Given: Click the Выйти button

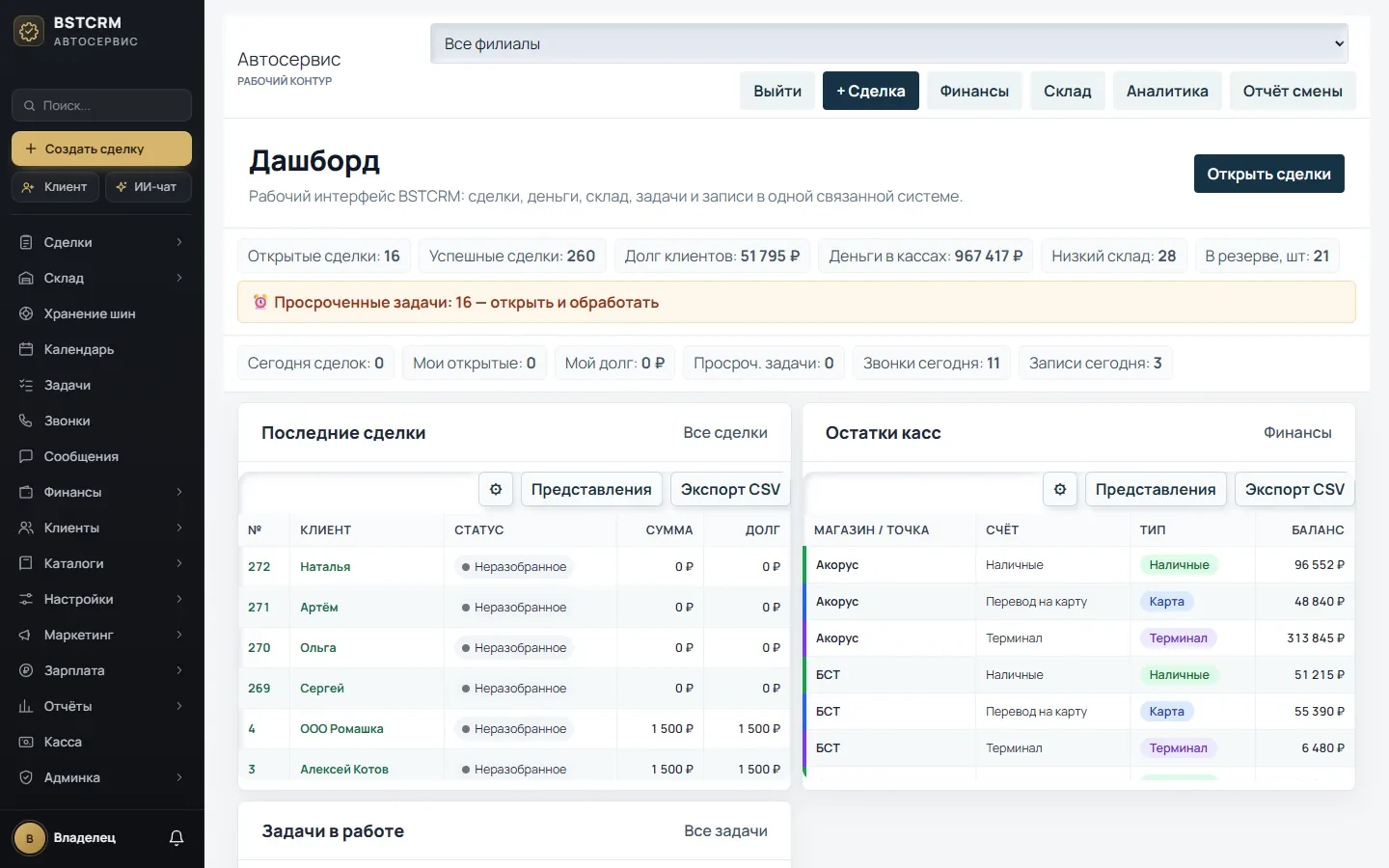Looking at the screenshot, I should click(777, 91).
